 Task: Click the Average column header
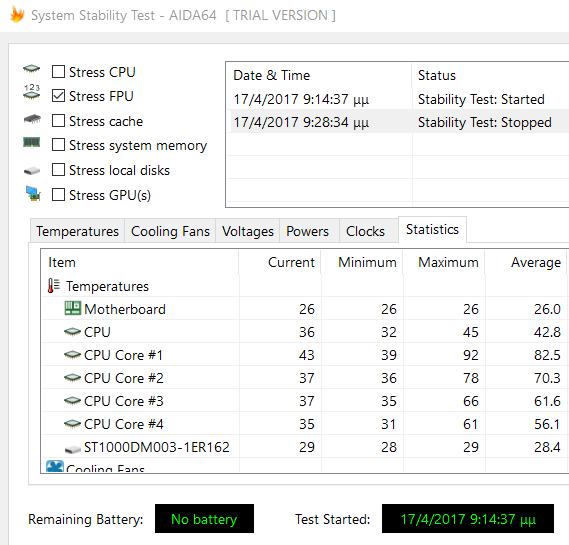(x=526, y=262)
